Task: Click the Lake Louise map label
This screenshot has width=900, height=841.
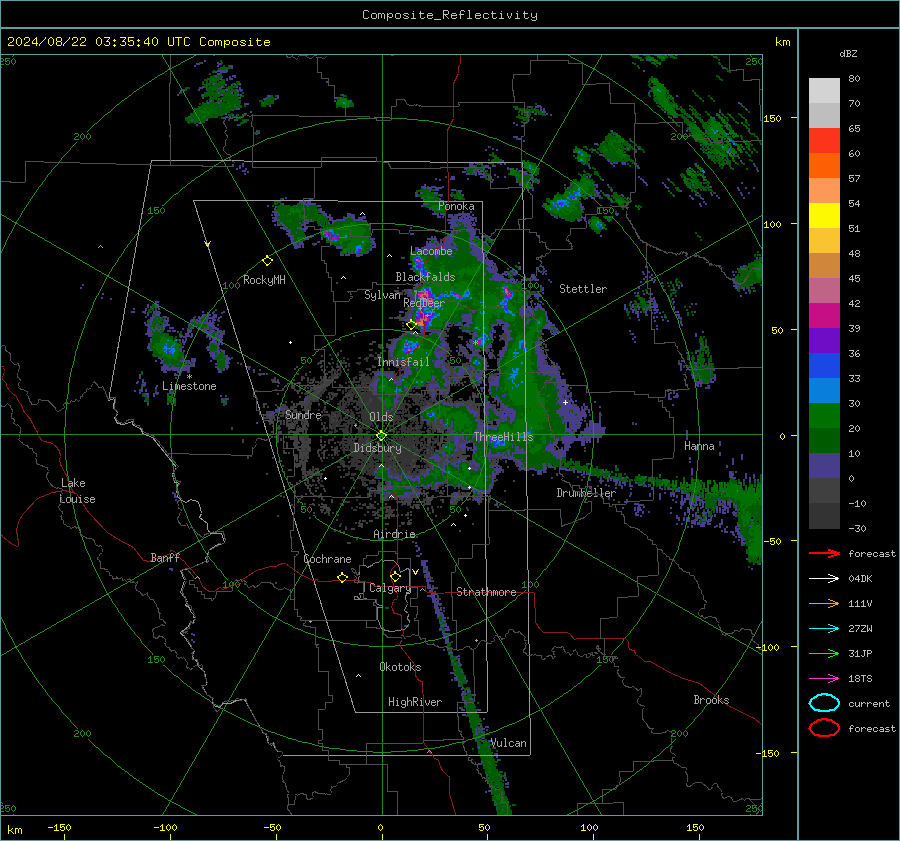Action: [x=77, y=491]
